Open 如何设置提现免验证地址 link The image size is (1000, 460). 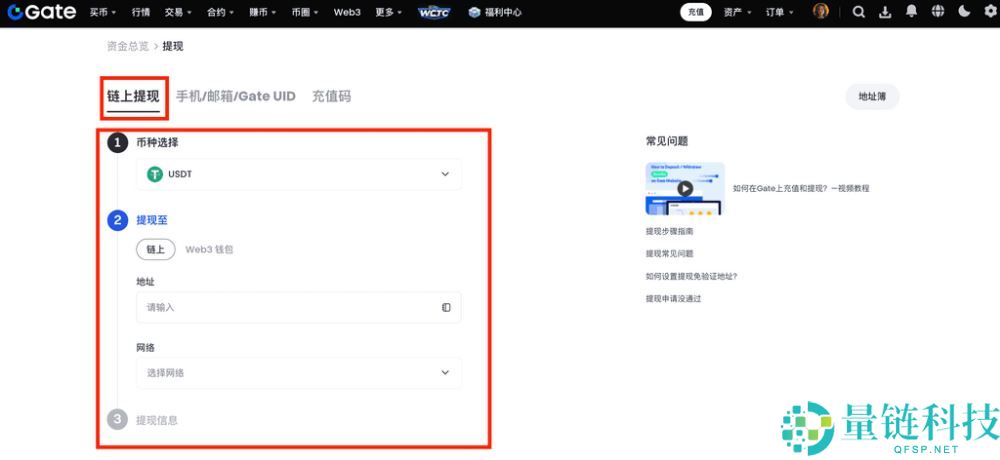tap(691, 276)
